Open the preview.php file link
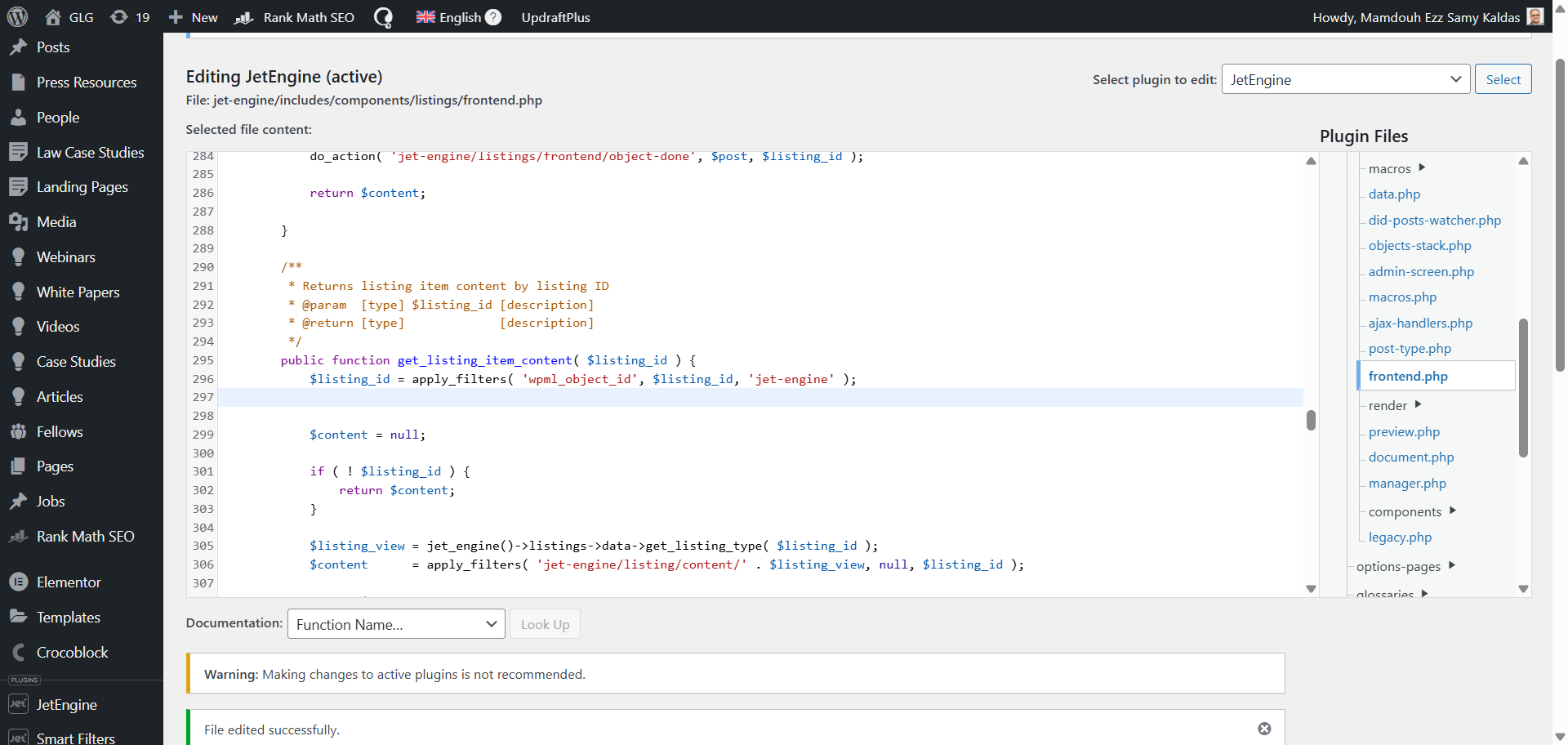Screen dimensions: 1568x745 pos(1404,432)
